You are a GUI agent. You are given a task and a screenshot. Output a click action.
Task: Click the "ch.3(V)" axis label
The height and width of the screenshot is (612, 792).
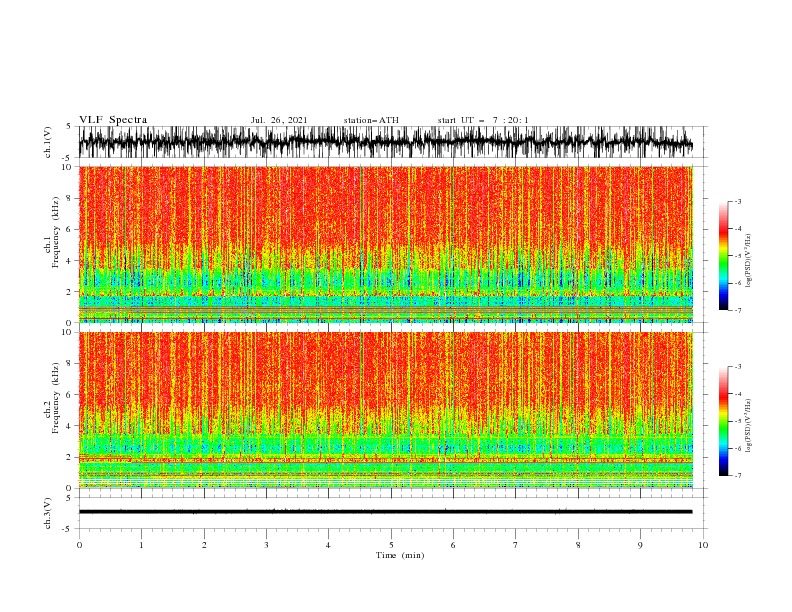tap(48, 513)
